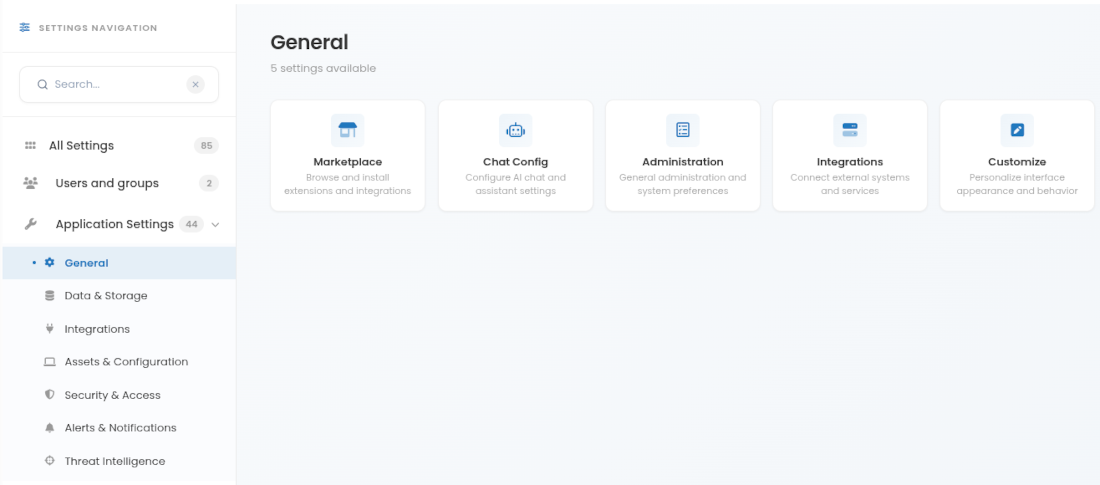Screen dimensions: 1100x485
Task: Click the Security & Access shield icon
Action: 49,395
